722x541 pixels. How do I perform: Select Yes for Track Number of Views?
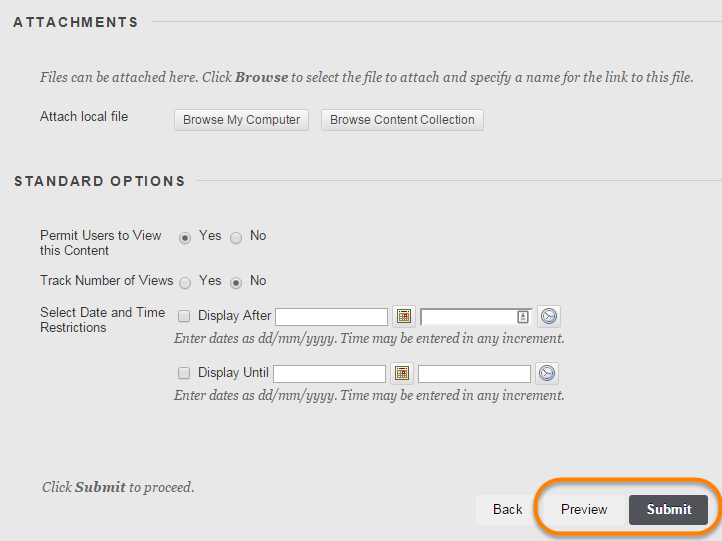point(185,283)
